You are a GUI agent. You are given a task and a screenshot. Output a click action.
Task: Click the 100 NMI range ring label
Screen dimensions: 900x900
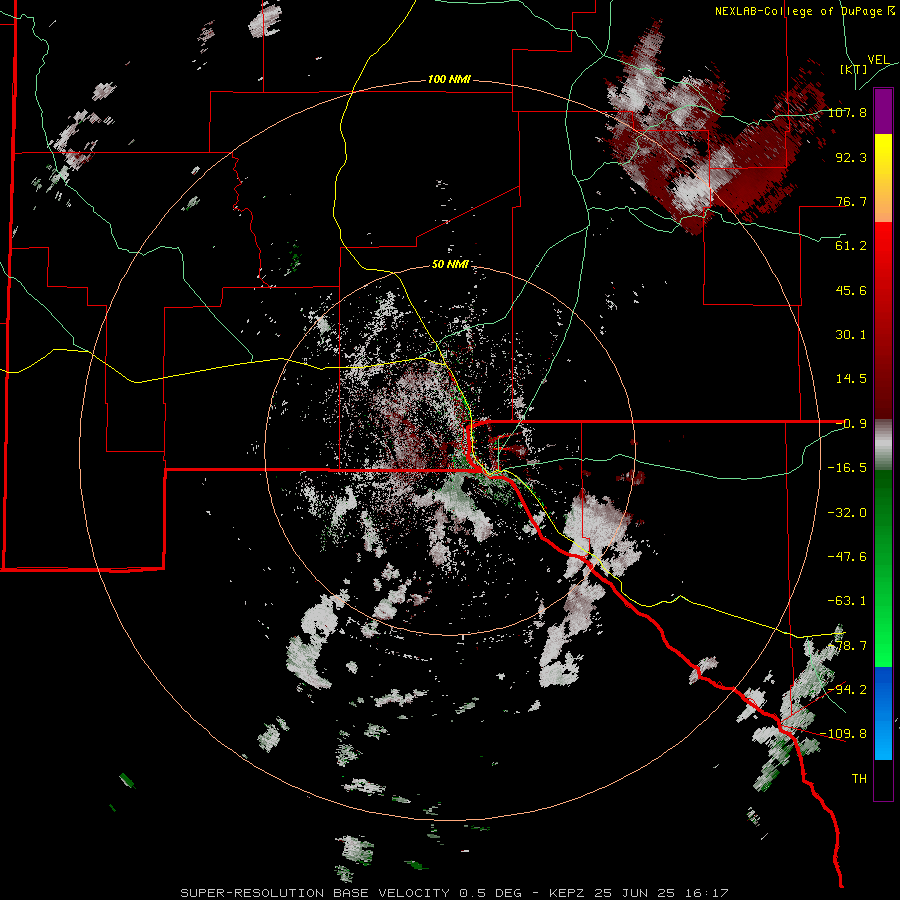tap(449, 79)
